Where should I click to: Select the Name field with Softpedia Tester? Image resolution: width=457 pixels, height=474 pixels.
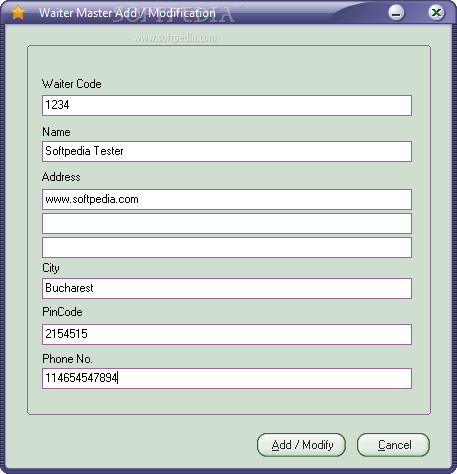point(227,151)
